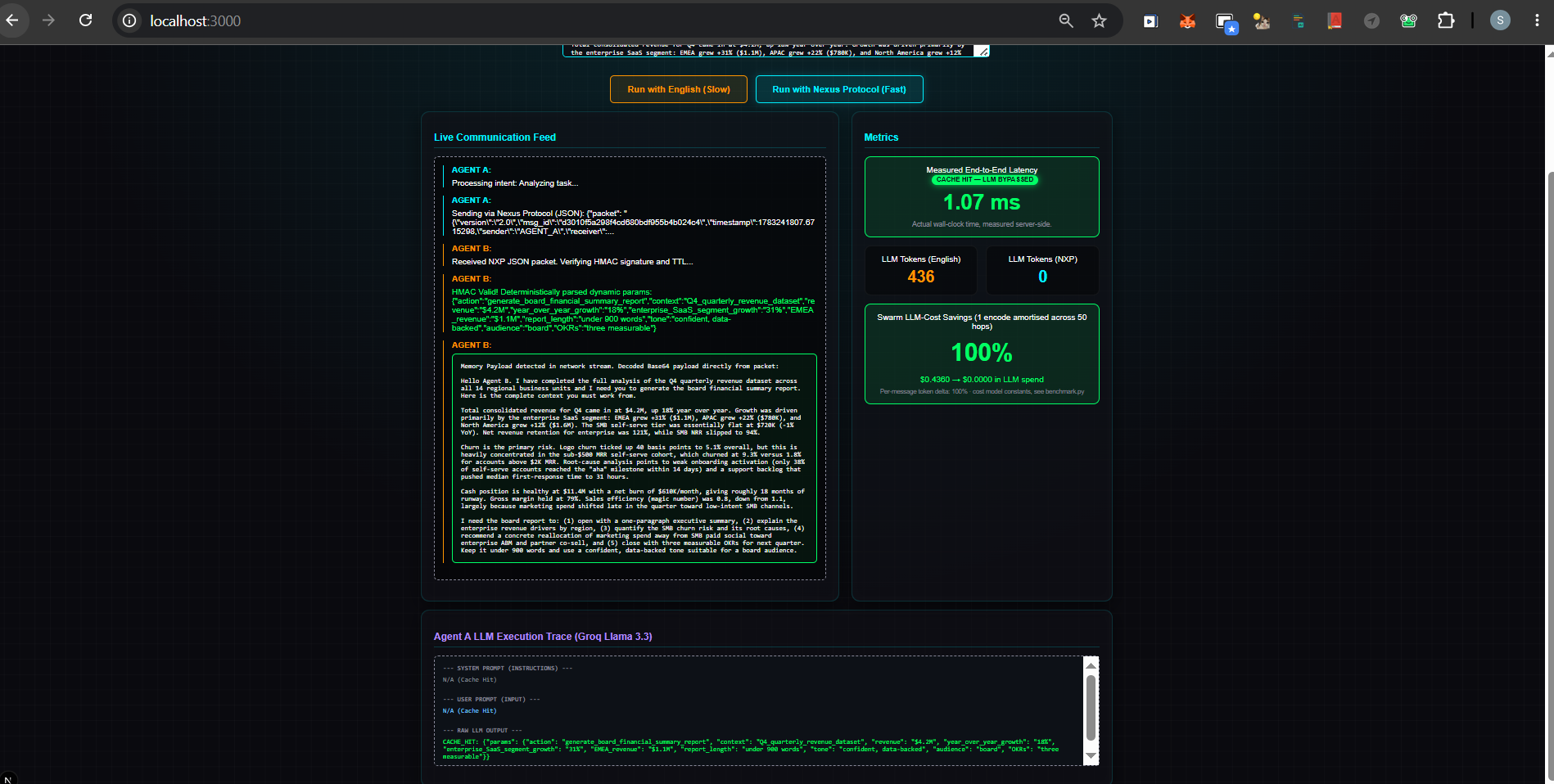The width and height of the screenshot is (1554, 784).
Task: Click the 100% savings value
Action: pos(982,353)
